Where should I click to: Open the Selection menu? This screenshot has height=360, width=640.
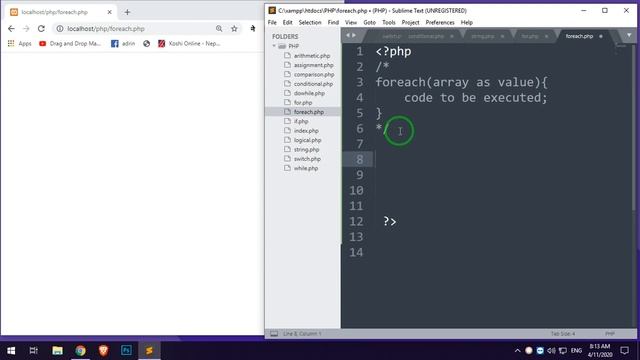[x=310, y=22]
